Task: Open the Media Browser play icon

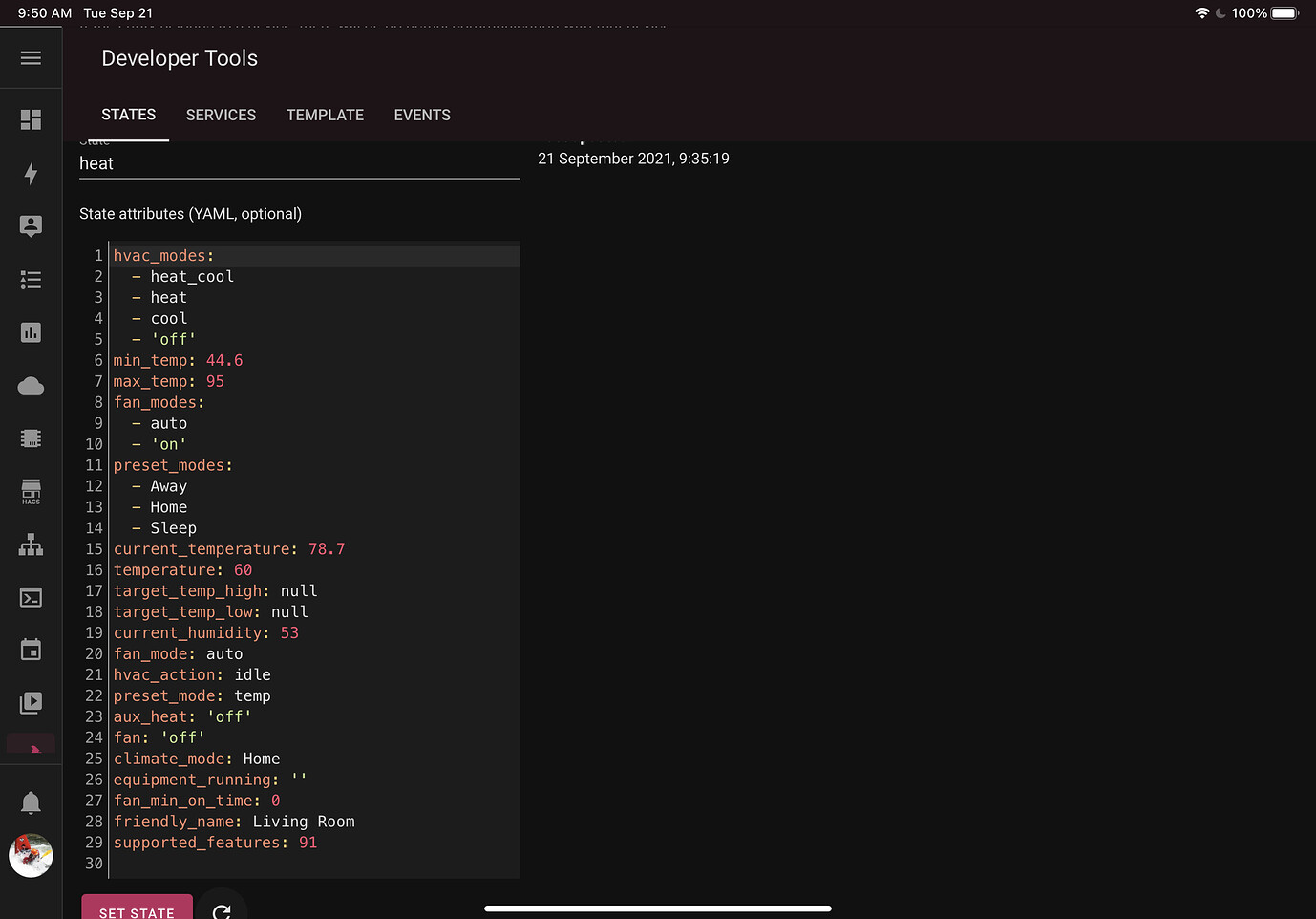Action: tap(31, 704)
